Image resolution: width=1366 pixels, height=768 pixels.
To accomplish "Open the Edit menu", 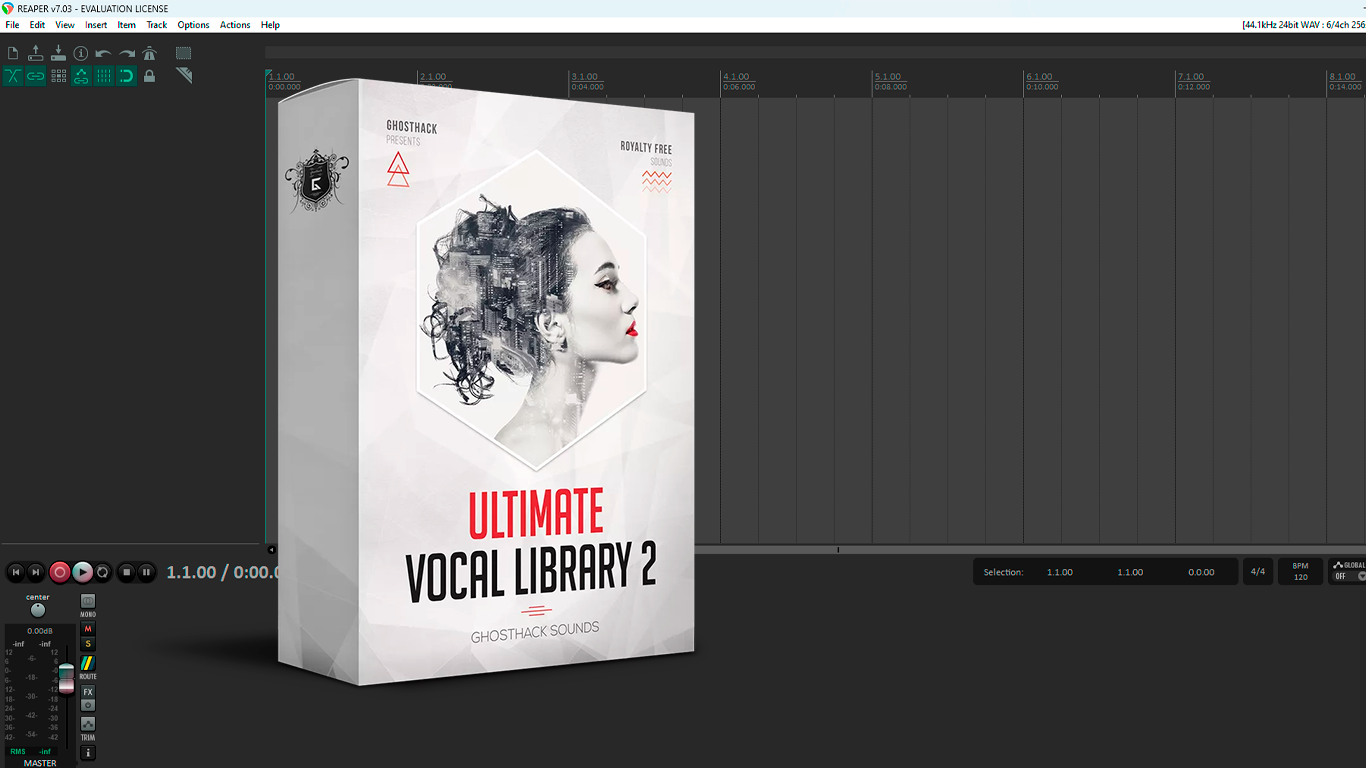I will click(x=37, y=25).
